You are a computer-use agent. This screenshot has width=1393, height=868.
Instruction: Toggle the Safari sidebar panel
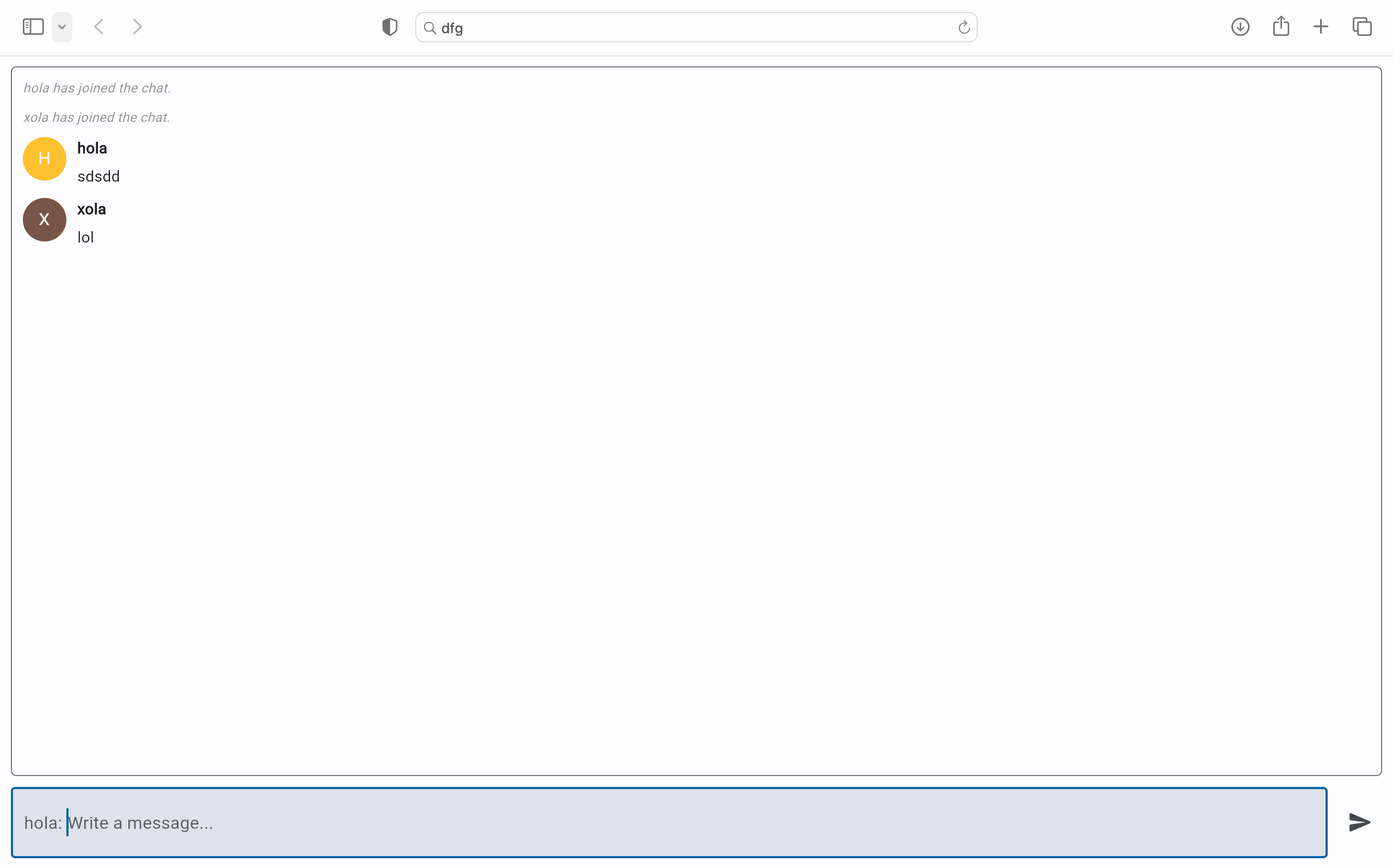[33, 27]
